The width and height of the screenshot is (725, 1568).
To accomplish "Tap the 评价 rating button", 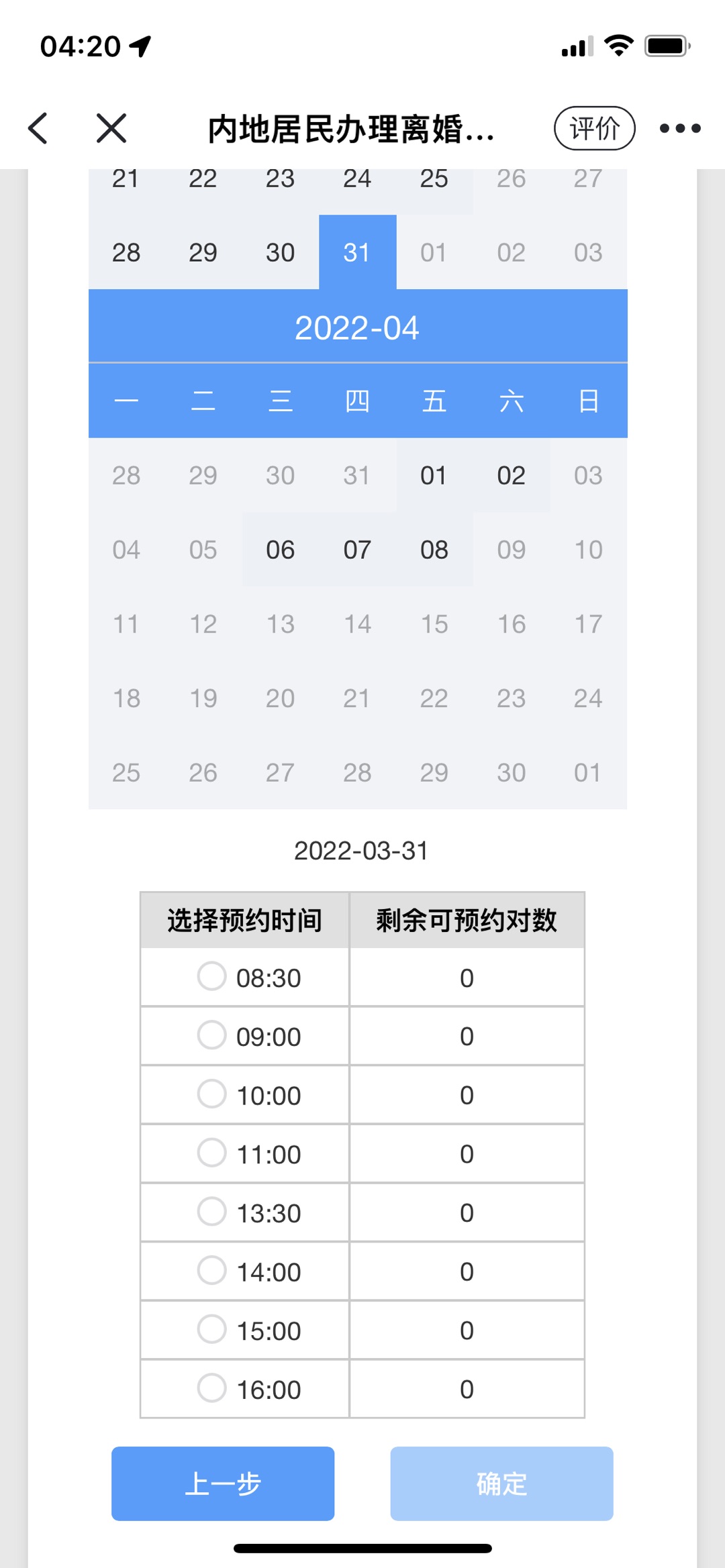I will tap(594, 127).
